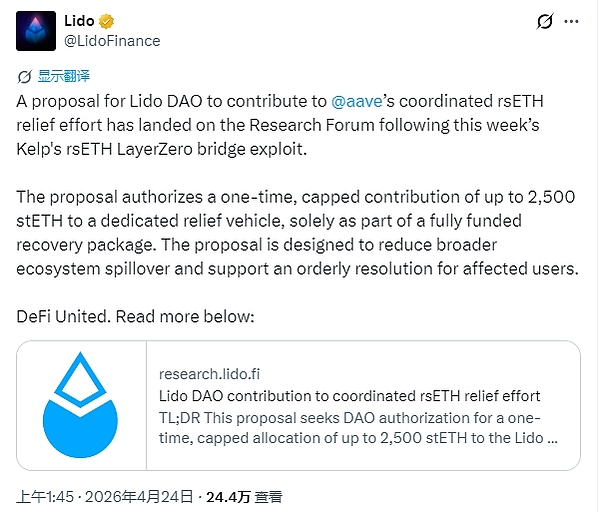Click the translate icon beside 显示翻译

pos(26,75)
